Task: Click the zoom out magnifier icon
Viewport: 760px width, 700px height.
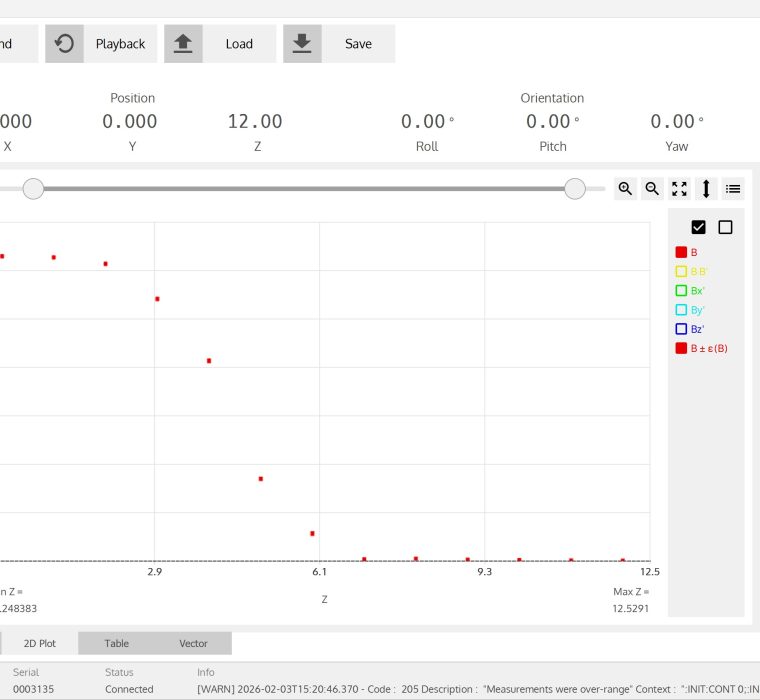Action: click(x=652, y=188)
